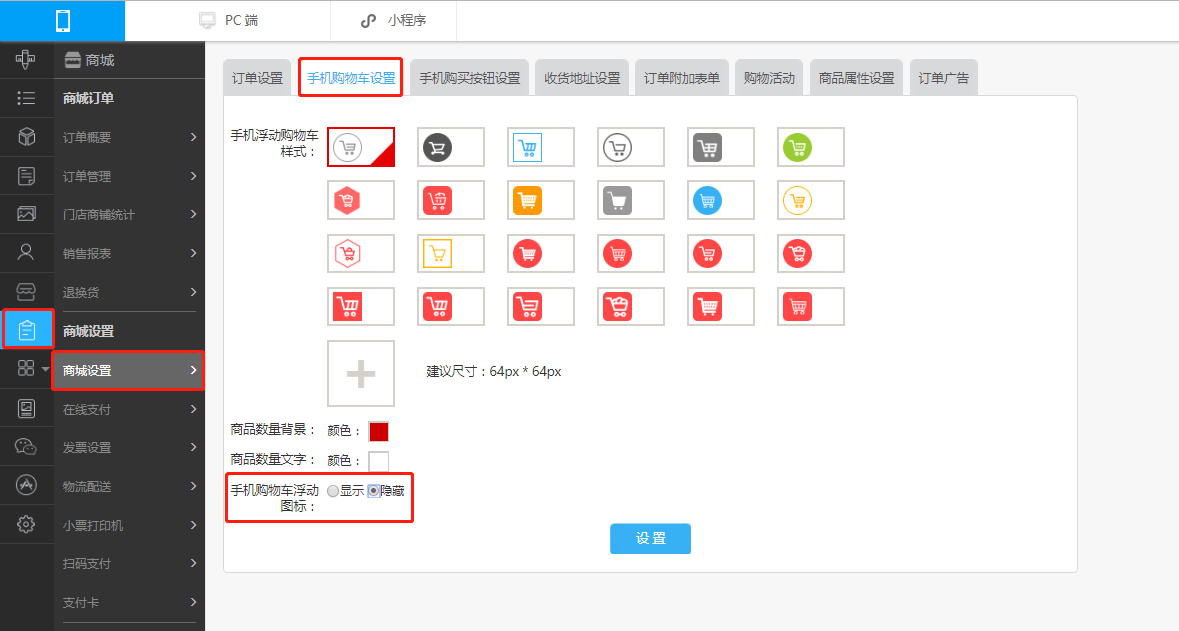
Task: Pick the light blue circle cart style
Action: [720, 200]
